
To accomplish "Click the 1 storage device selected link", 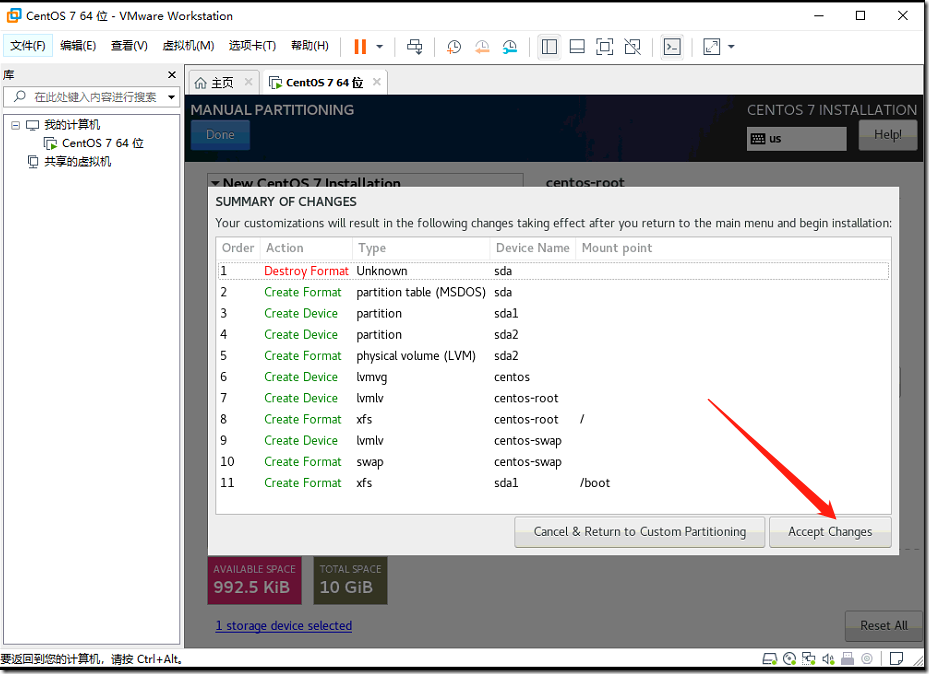I will (283, 625).
